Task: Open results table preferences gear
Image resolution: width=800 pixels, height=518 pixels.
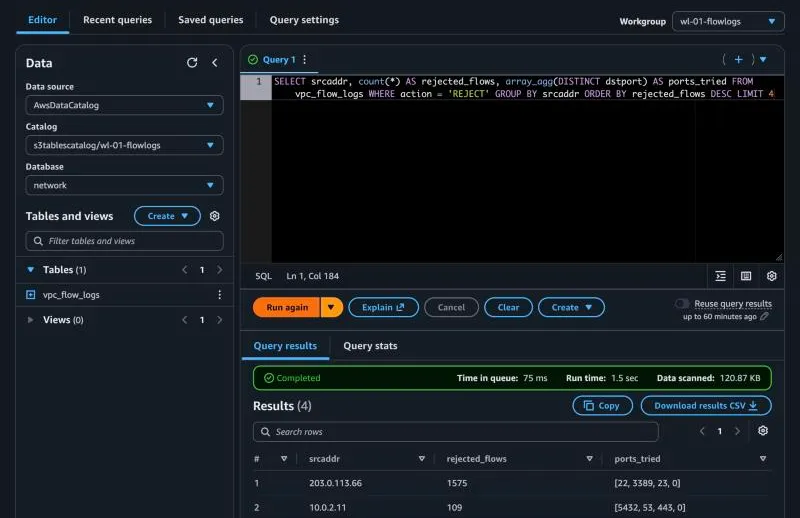Action: tap(763, 431)
